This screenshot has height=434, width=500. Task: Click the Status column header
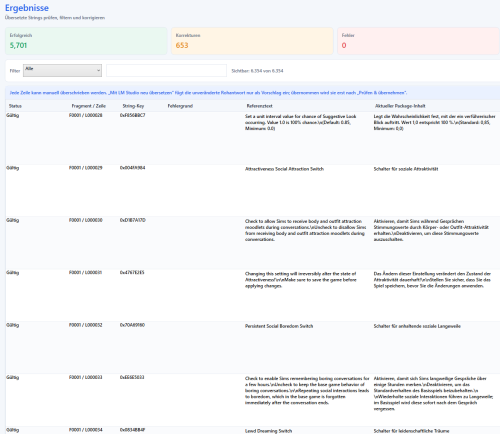pyautogui.click(x=15, y=106)
